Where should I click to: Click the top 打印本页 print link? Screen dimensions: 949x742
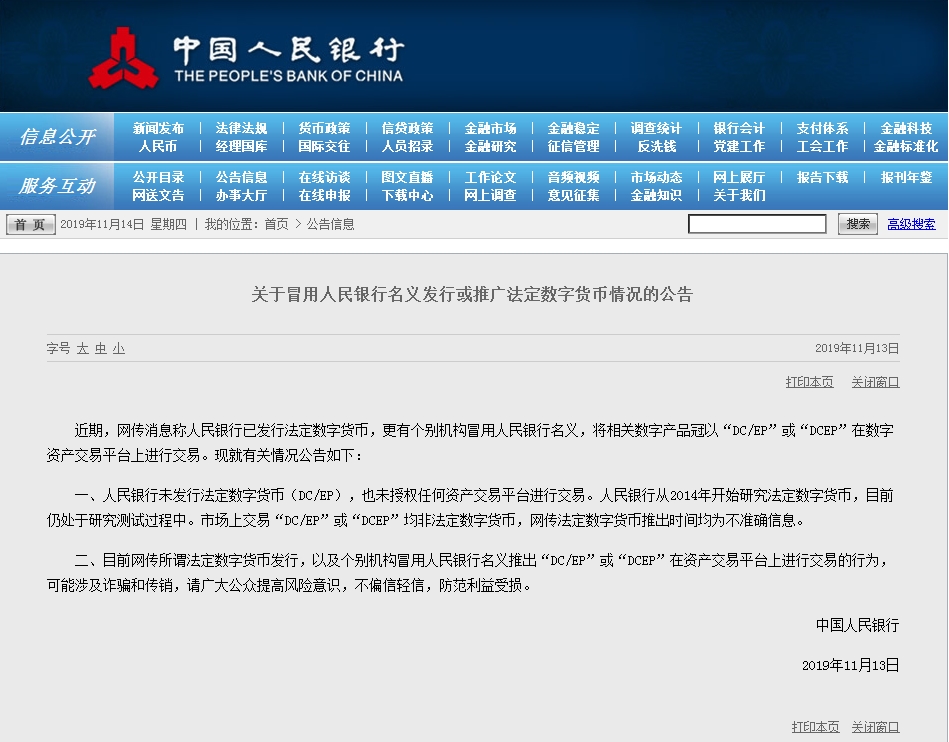[x=809, y=382]
